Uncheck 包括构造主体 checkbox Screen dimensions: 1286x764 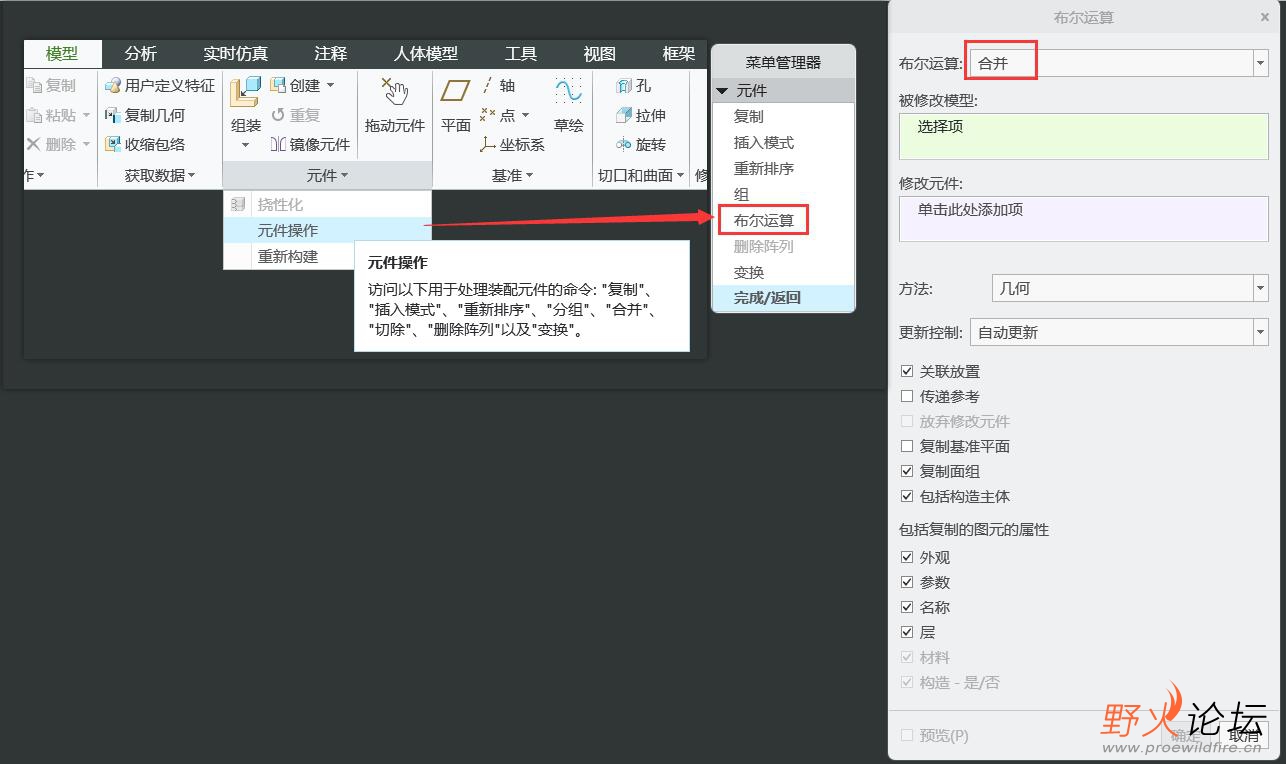907,496
